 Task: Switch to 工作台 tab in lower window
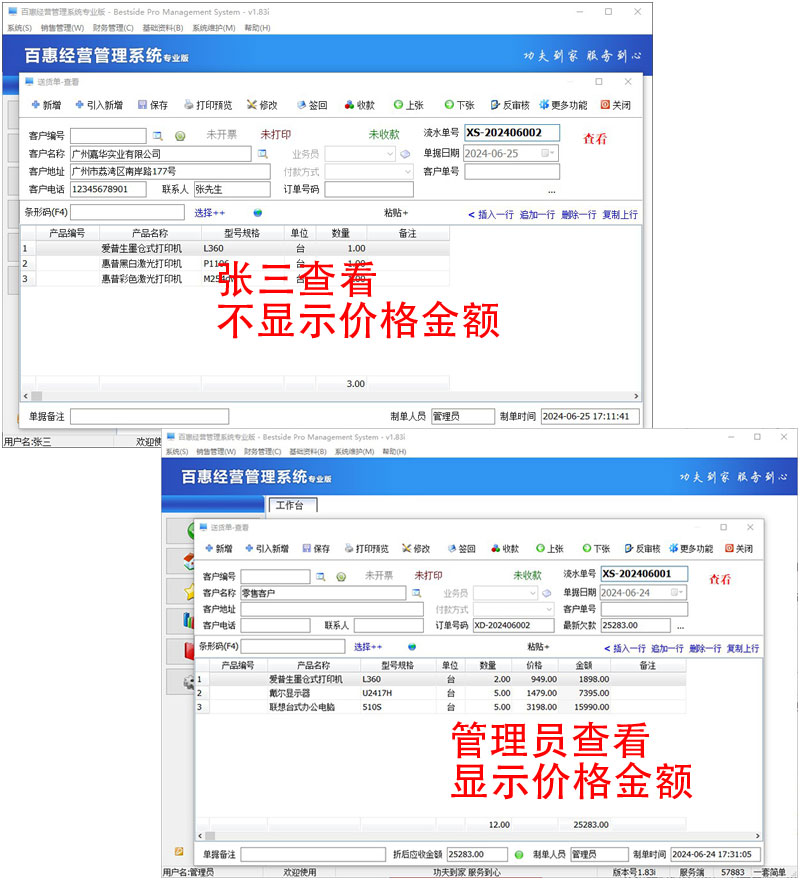click(293, 505)
